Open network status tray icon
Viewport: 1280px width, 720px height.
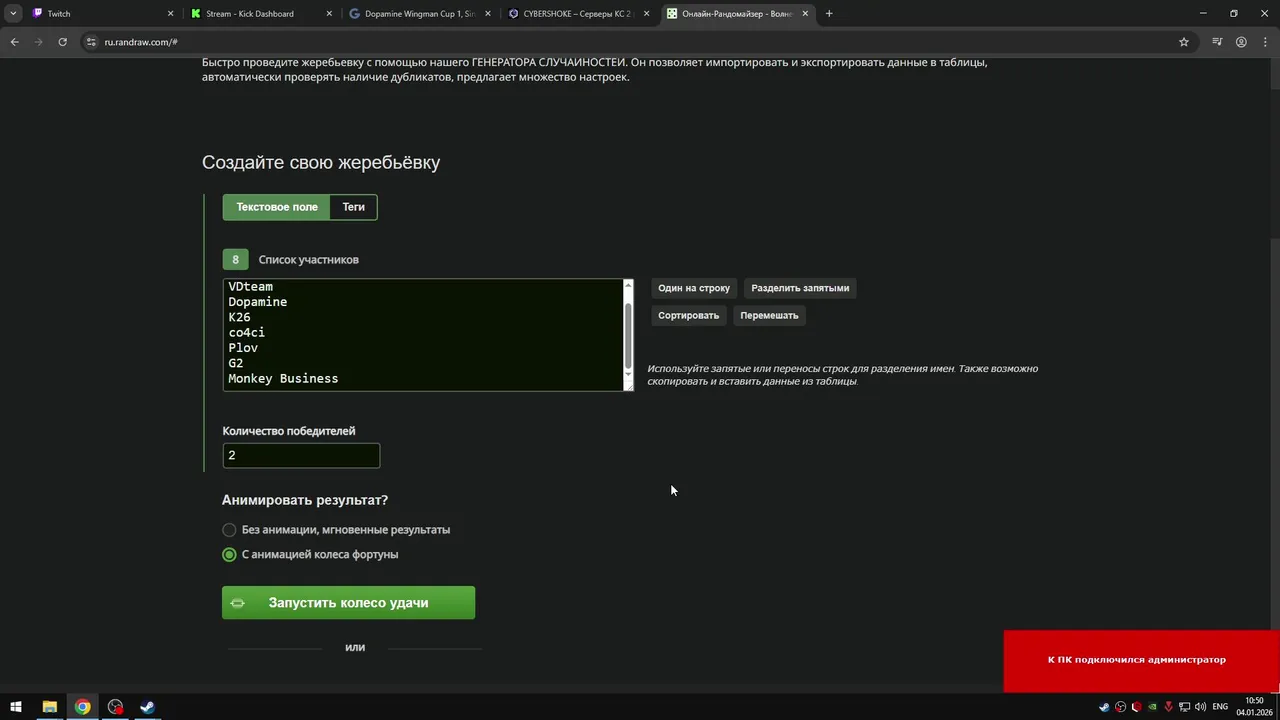point(1184,707)
